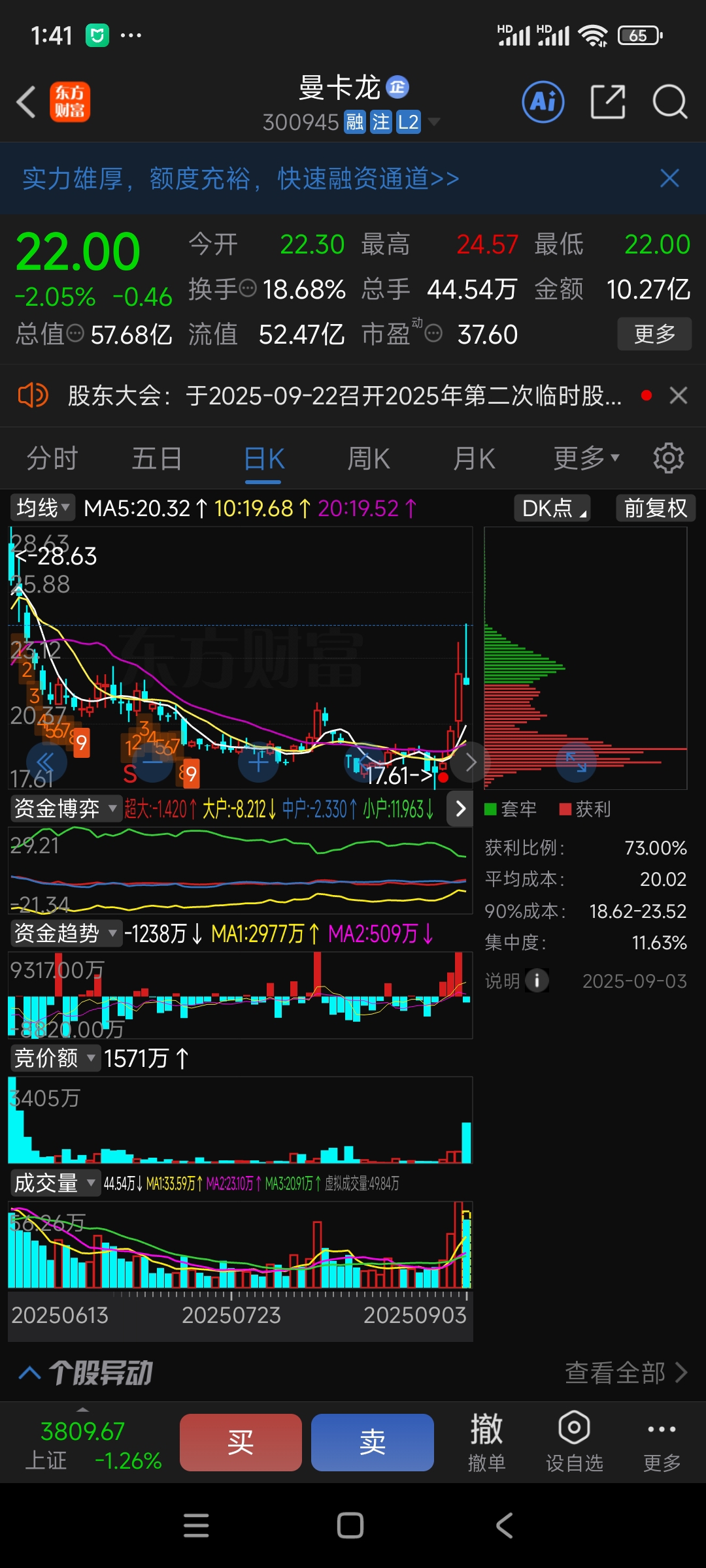Viewport: 706px width, 1568px height.
Task: Close the blue financing banner
Action: tap(669, 178)
